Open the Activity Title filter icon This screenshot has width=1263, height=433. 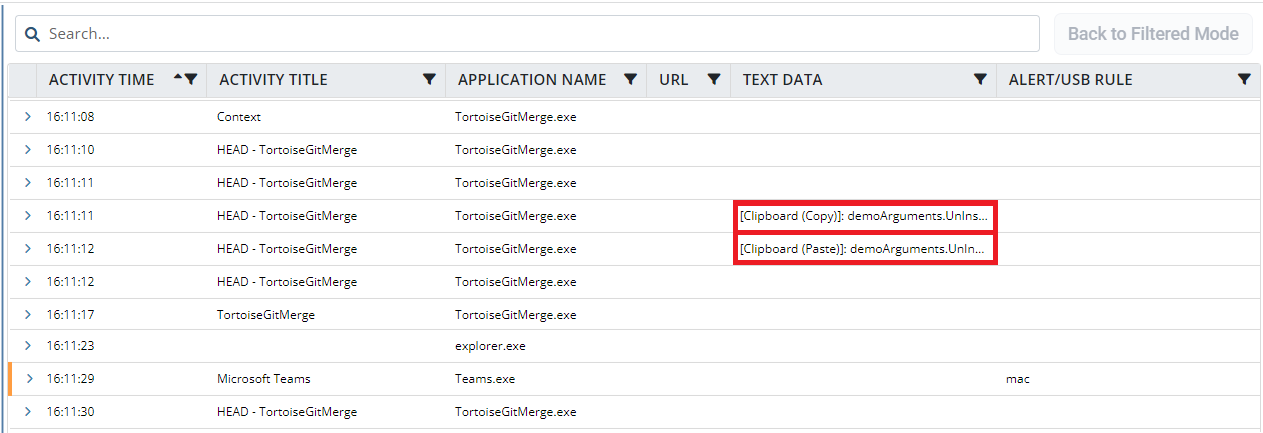coord(429,80)
